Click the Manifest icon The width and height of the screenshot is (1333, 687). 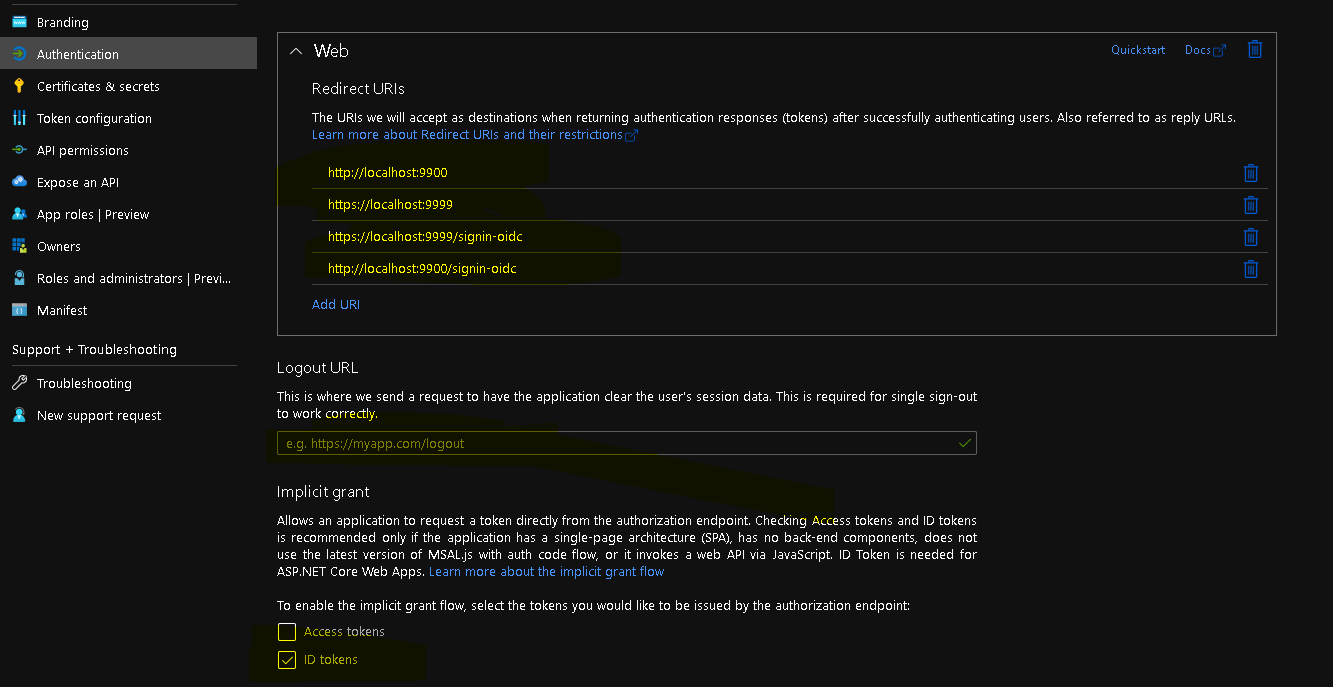point(19,310)
